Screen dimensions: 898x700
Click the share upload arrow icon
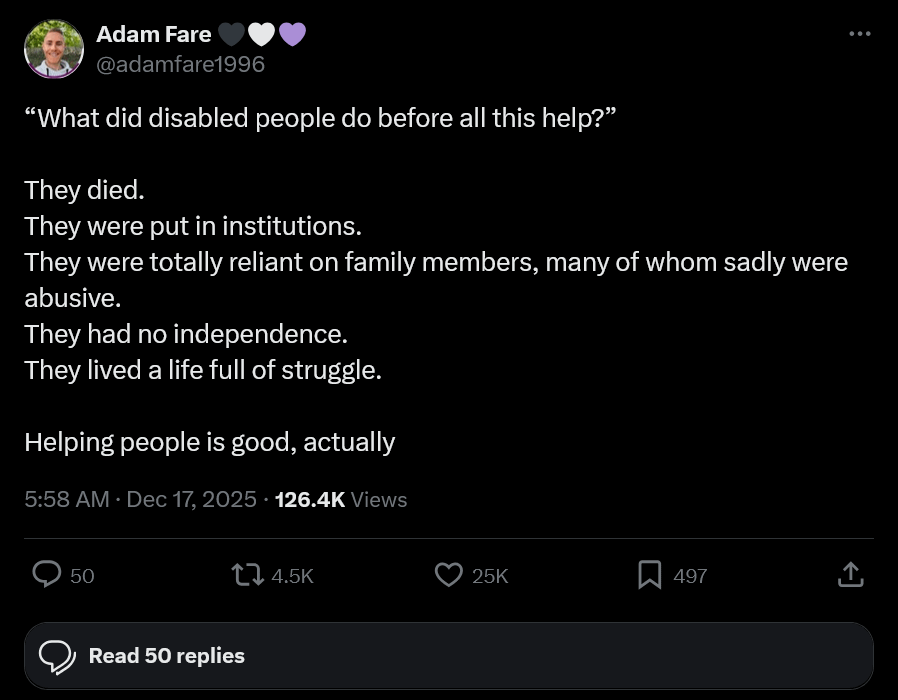point(850,574)
